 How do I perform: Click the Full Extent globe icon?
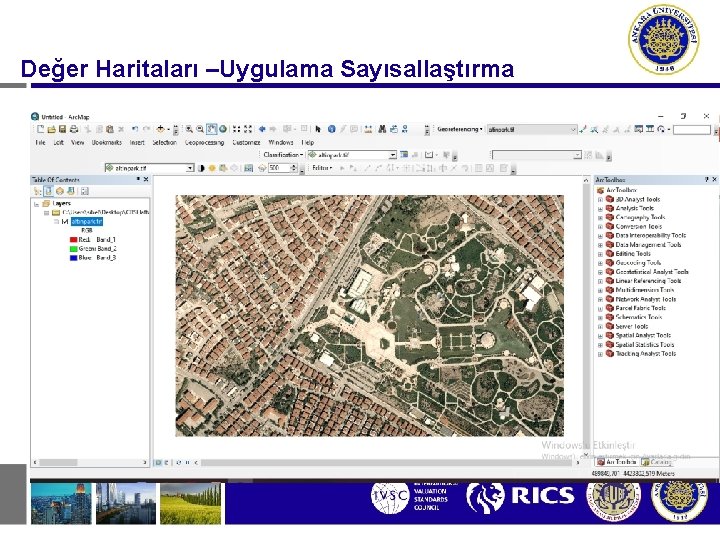click(223, 129)
